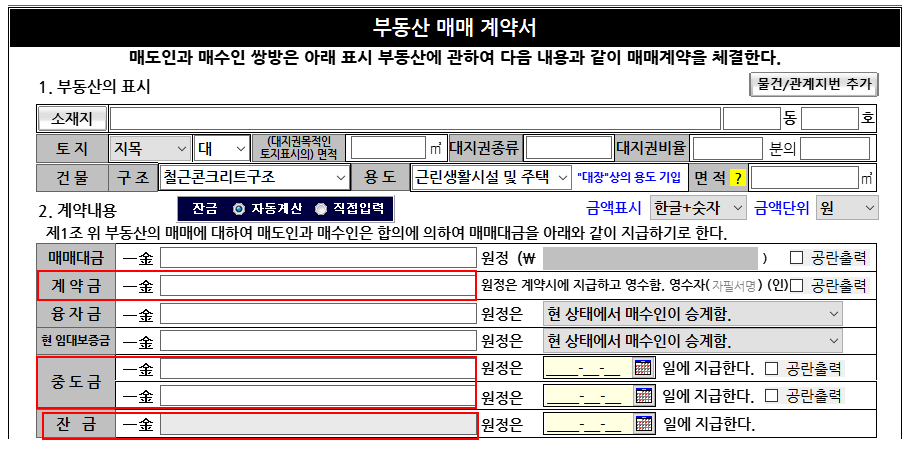Click the first 중도금 date field

click(x=589, y=368)
